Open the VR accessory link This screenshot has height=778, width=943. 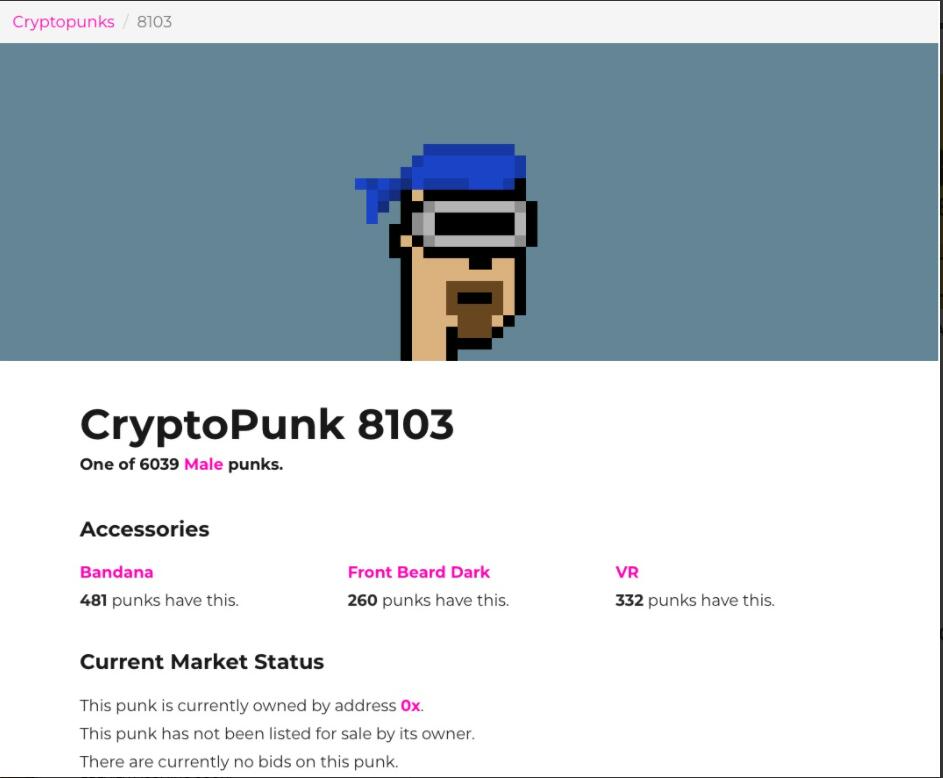pyautogui.click(x=627, y=572)
